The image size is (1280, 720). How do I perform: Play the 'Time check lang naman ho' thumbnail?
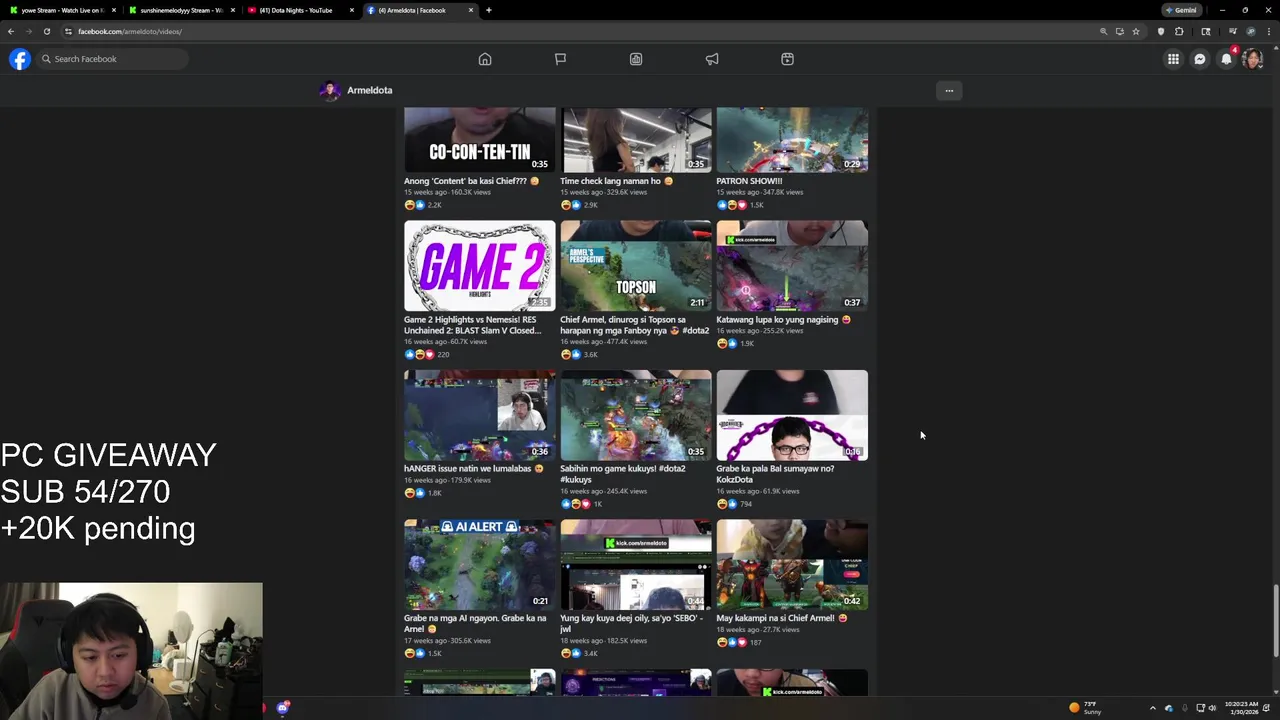click(x=636, y=139)
